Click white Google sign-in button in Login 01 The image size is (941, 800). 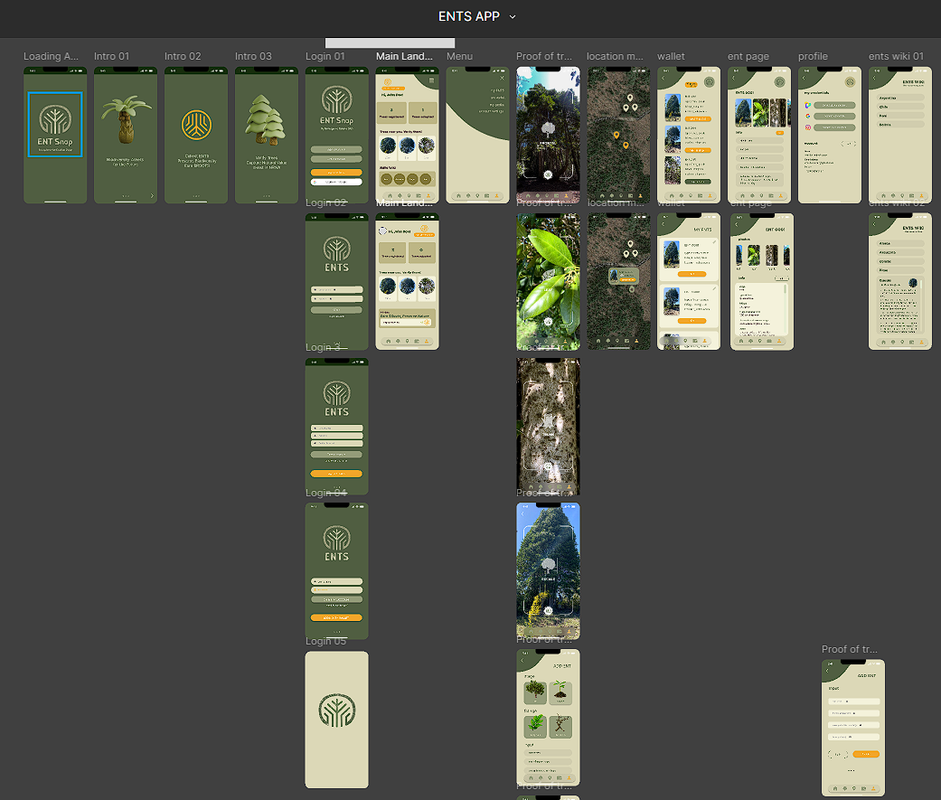coord(336,182)
